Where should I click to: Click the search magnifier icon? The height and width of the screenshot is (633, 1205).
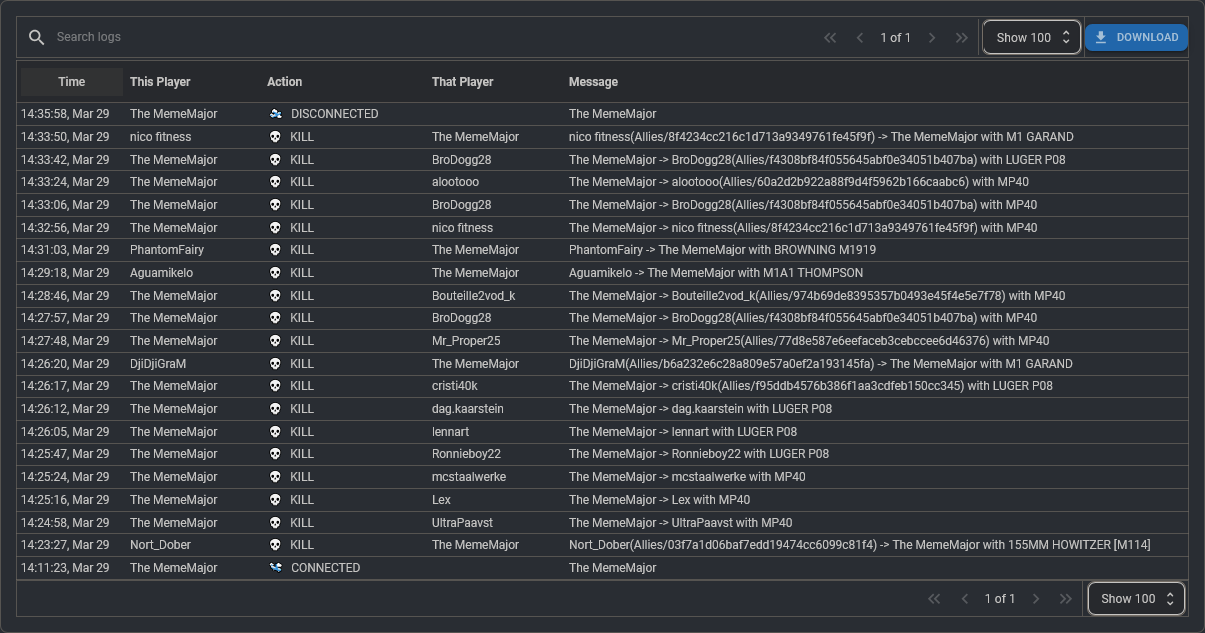click(37, 38)
